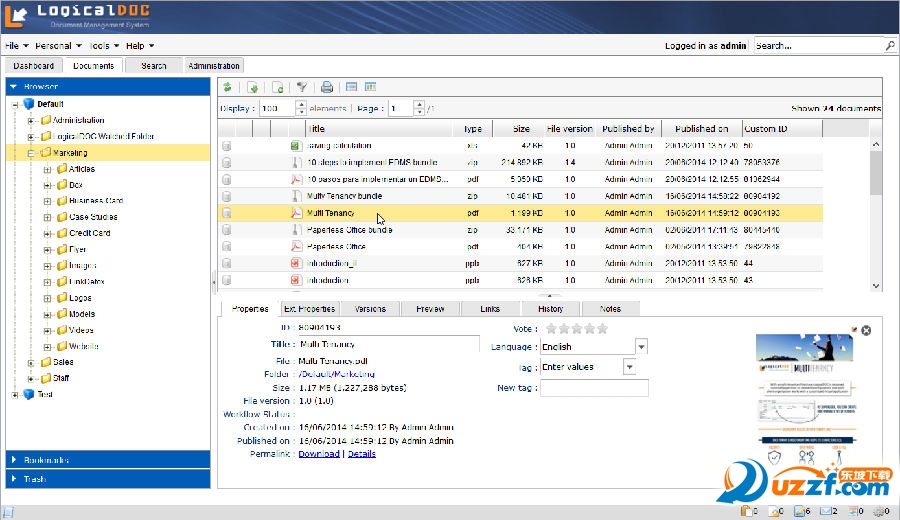Expand the Sales folder tree node

point(32,363)
